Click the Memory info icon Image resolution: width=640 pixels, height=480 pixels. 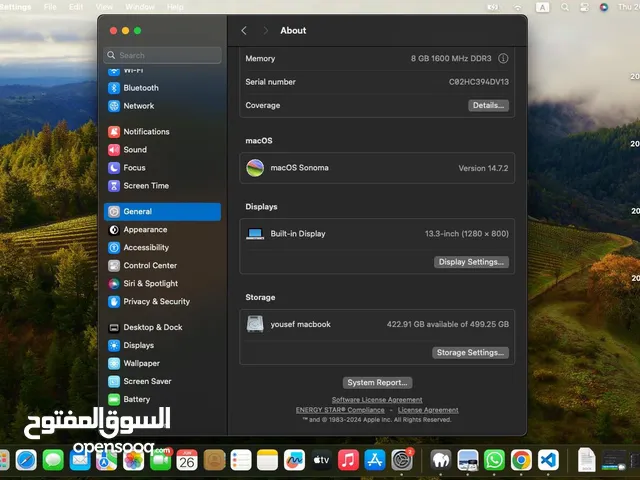tap(503, 58)
